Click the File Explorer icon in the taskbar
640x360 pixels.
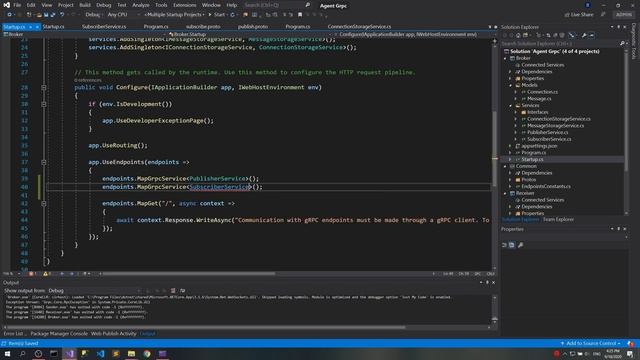pyautogui.click(x=131, y=354)
